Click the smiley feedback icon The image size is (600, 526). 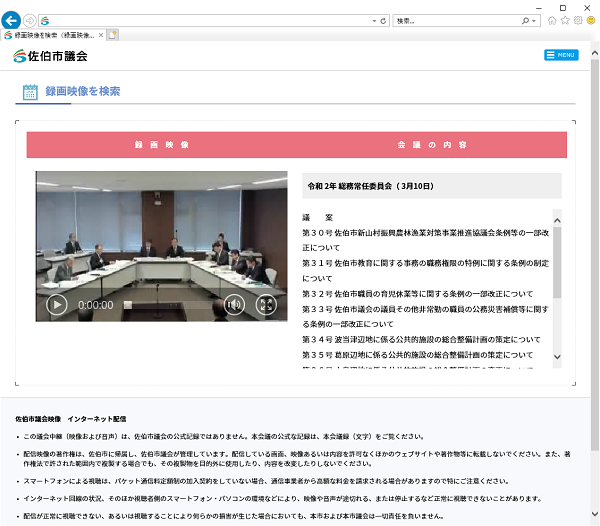(x=591, y=20)
